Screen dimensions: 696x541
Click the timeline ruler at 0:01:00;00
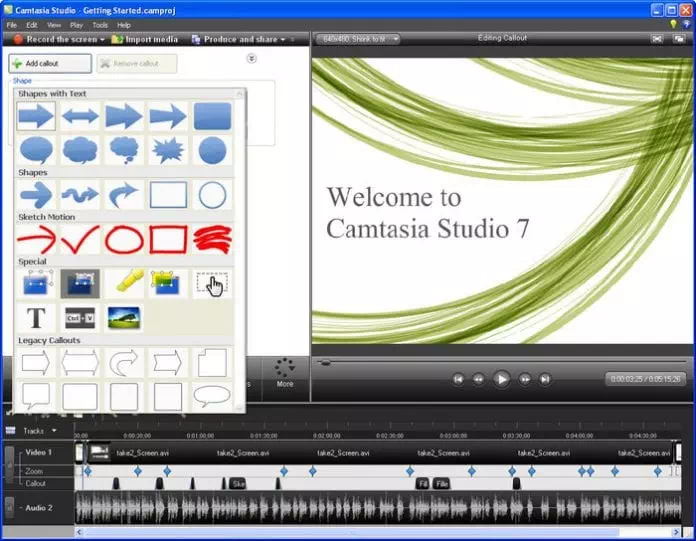200,436
